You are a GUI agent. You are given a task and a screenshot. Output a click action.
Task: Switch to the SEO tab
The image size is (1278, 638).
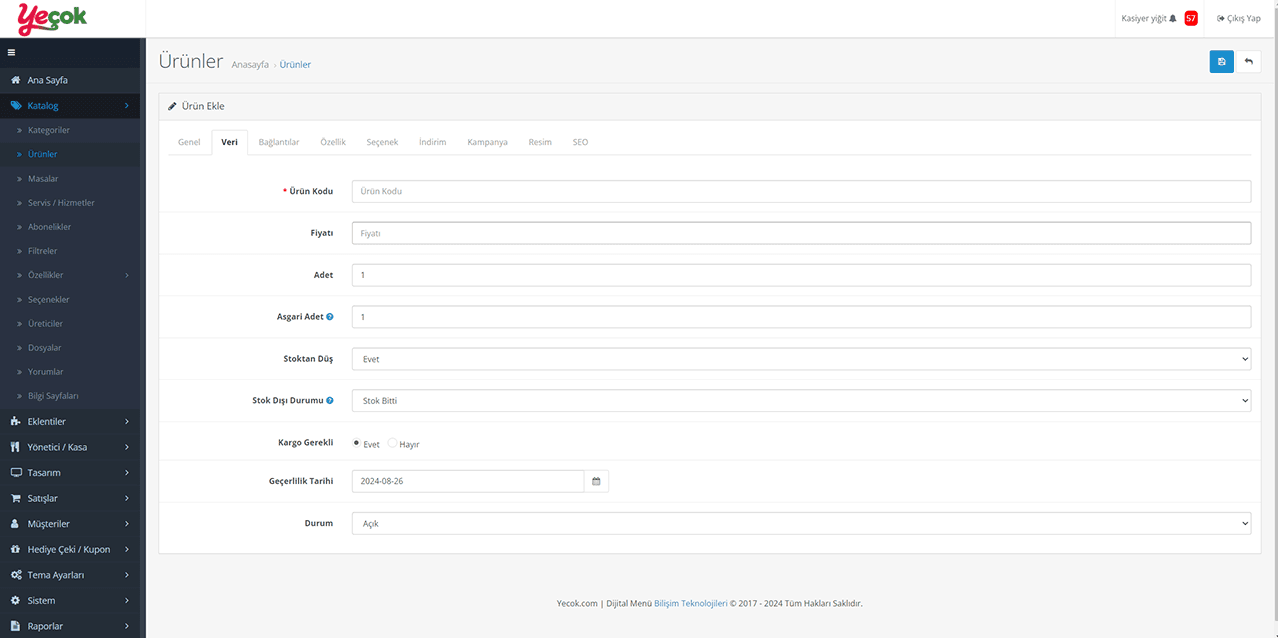[x=580, y=142]
